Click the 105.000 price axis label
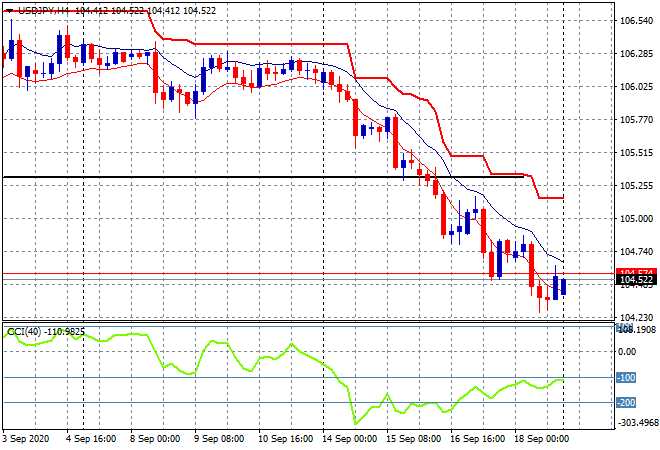The image size is (660, 450). (x=636, y=219)
